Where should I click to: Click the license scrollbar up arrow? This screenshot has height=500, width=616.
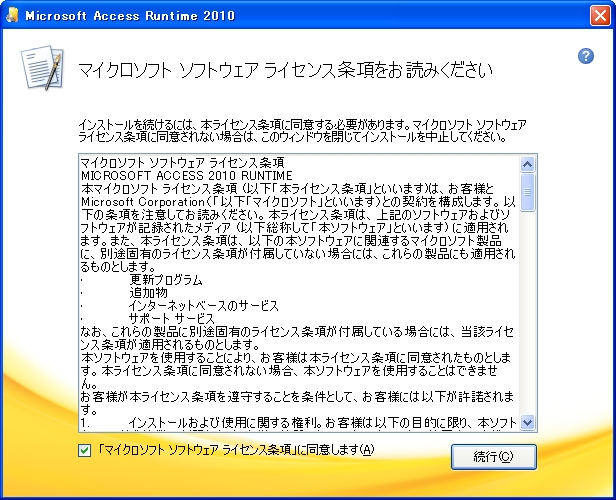[528, 164]
